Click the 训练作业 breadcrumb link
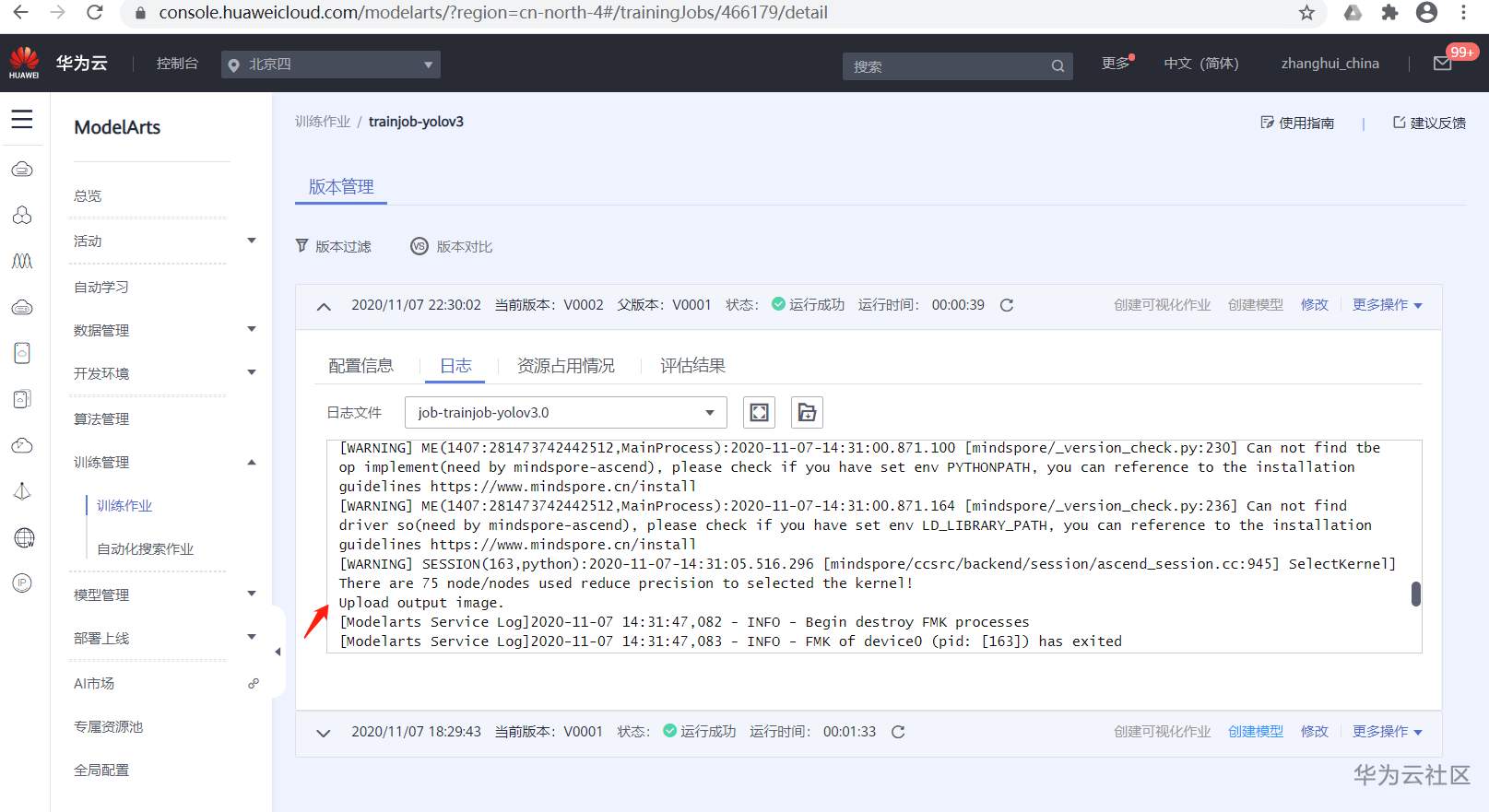Image resolution: width=1489 pixels, height=812 pixels. [323, 122]
